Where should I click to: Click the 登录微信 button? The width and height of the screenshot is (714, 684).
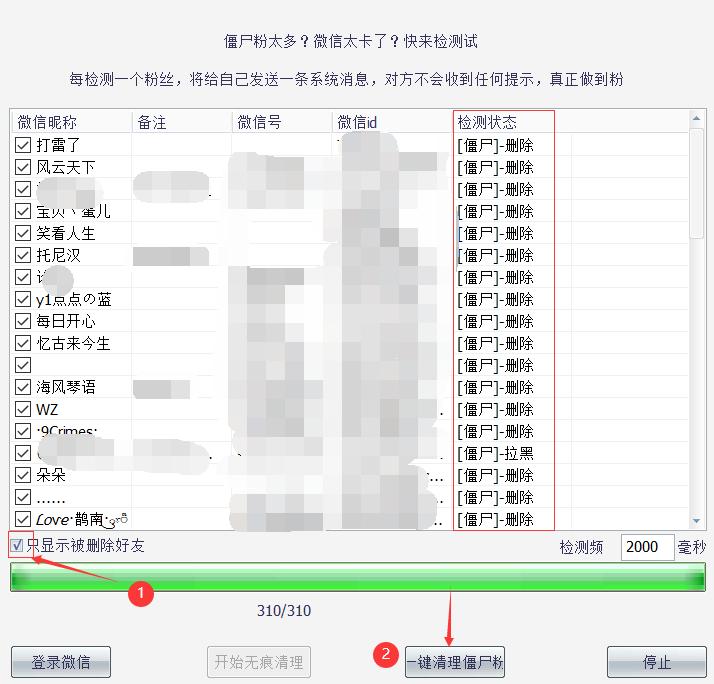tap(61, 662)
